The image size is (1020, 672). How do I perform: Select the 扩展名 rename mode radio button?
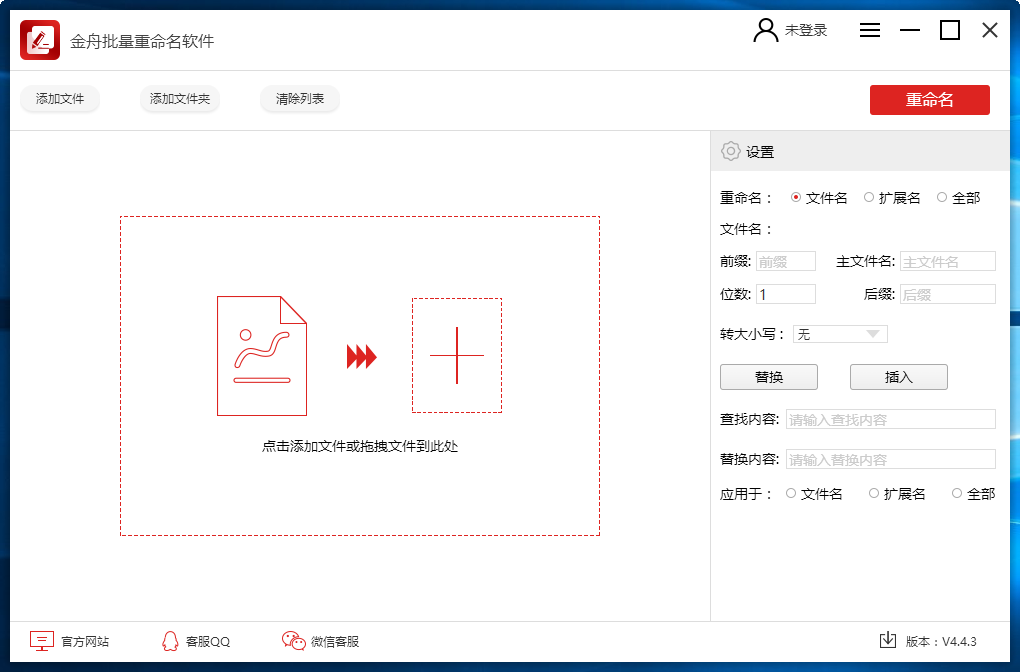click(870, 197)
